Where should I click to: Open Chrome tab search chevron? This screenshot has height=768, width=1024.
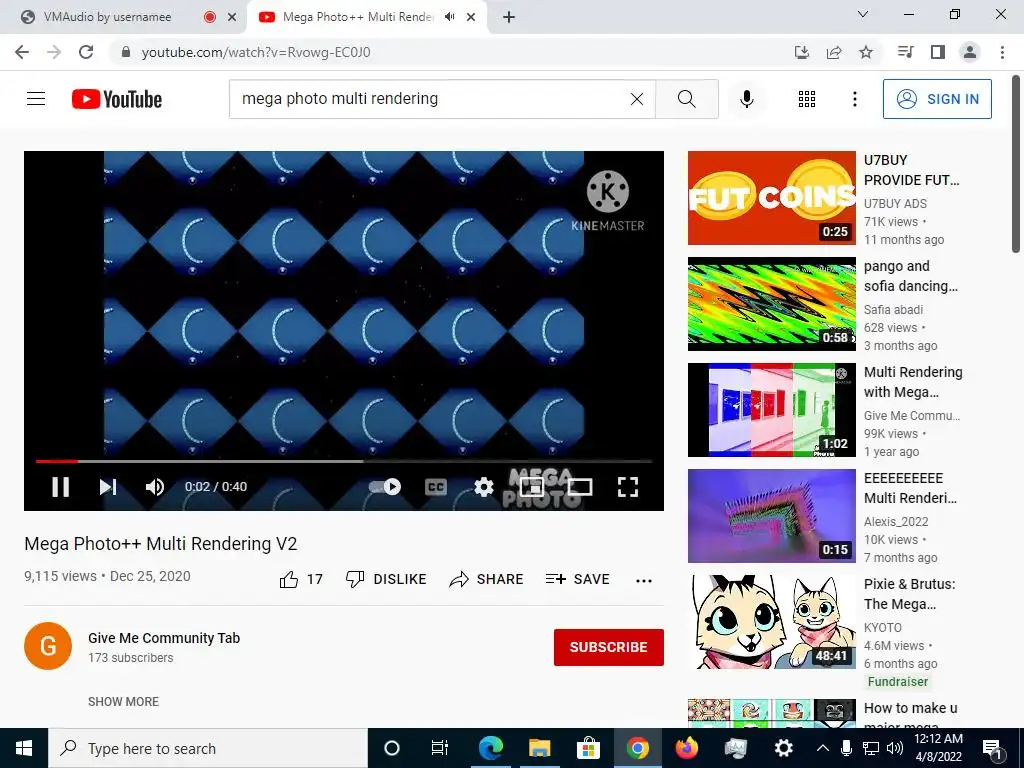[x=863, y=14]
